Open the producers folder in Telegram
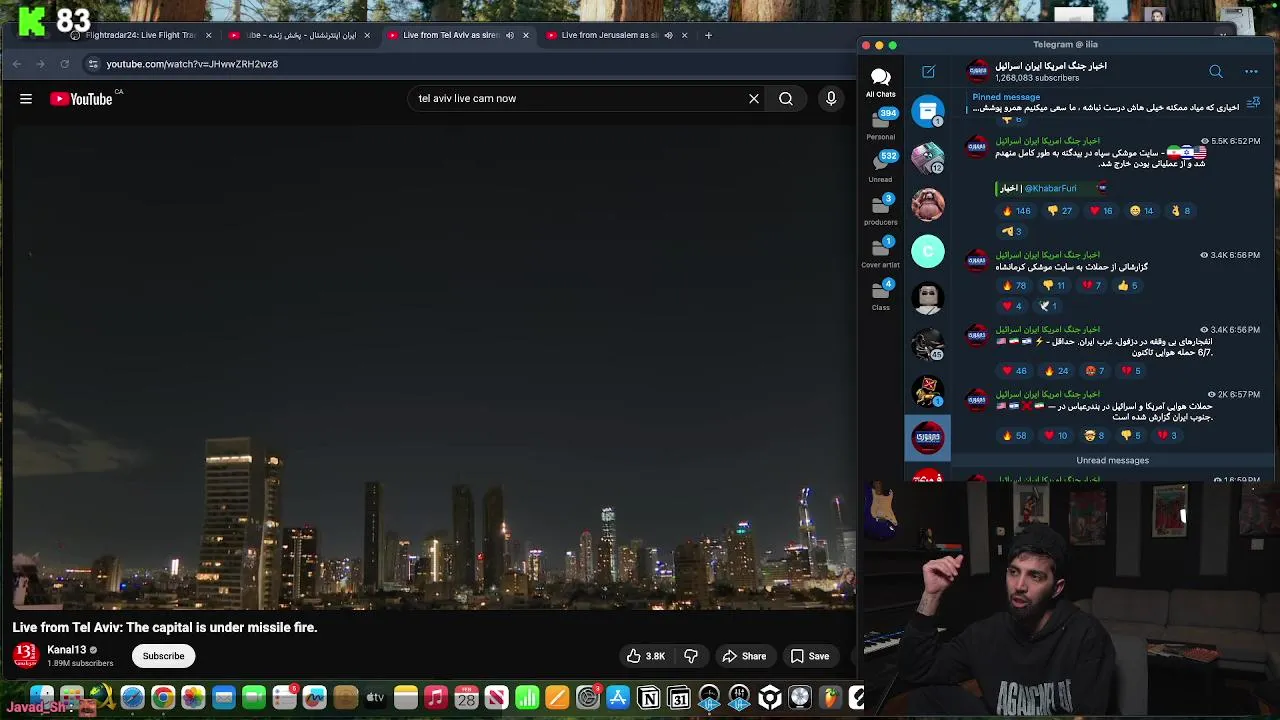This screenshot has width=1280, height=720. (881, 210)
